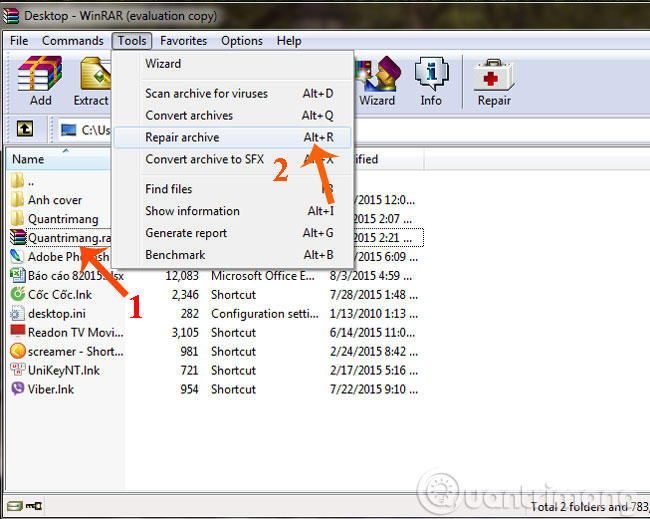Click the date 7/22/2015 9:10
The image size is (650, 519).
click(x=374, y=389)
